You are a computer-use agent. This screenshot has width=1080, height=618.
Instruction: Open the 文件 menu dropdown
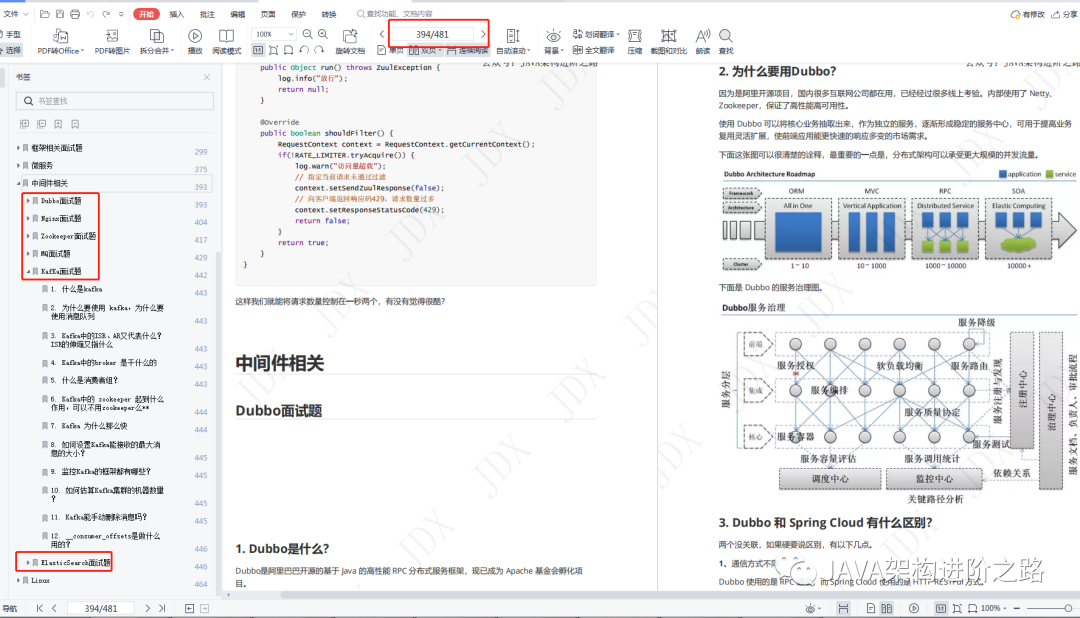tap(16, 14)
